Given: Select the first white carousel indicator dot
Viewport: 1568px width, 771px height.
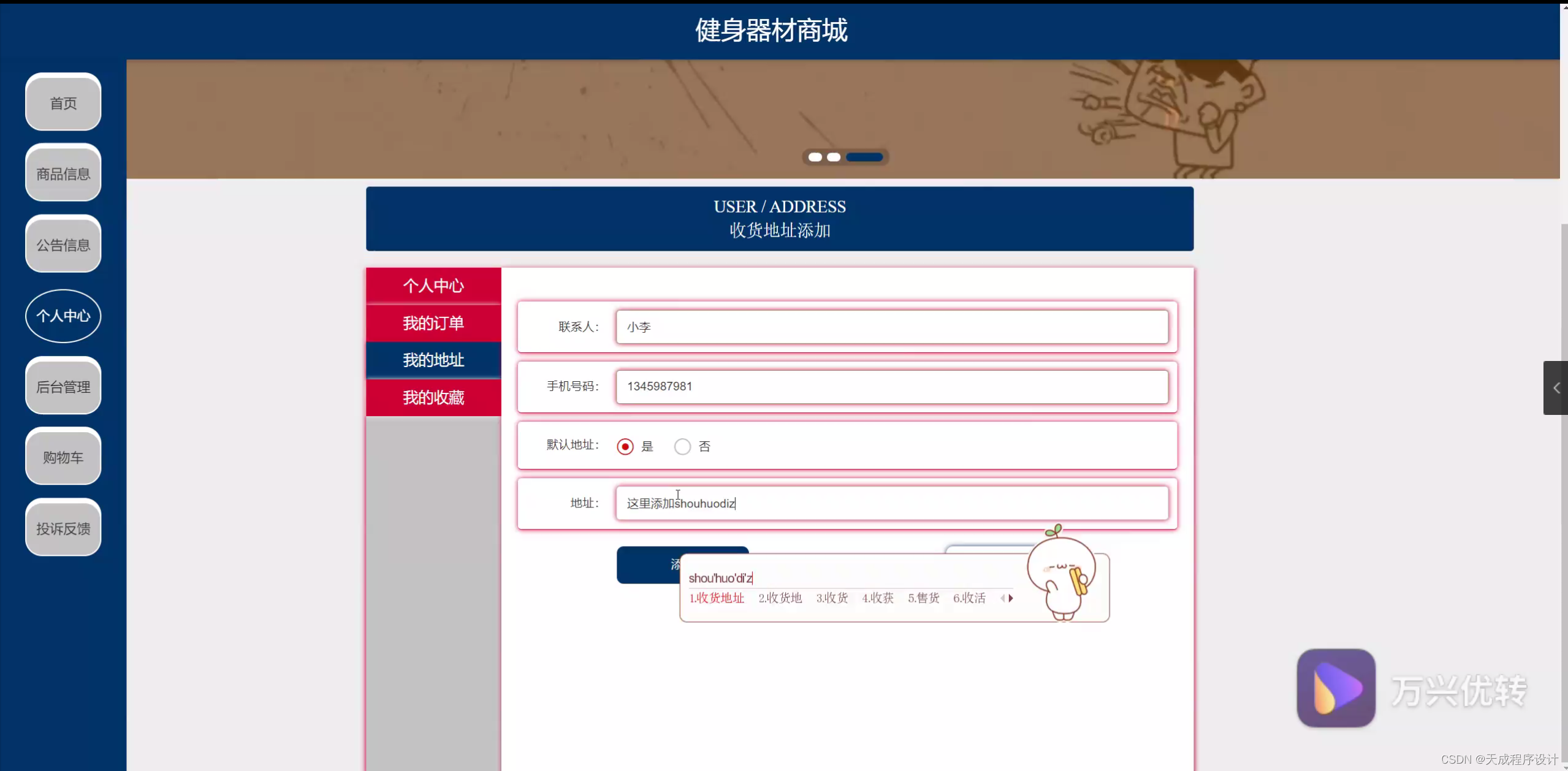Looking at the screenshot, I should pyautogui.click(x=815, y=158).
